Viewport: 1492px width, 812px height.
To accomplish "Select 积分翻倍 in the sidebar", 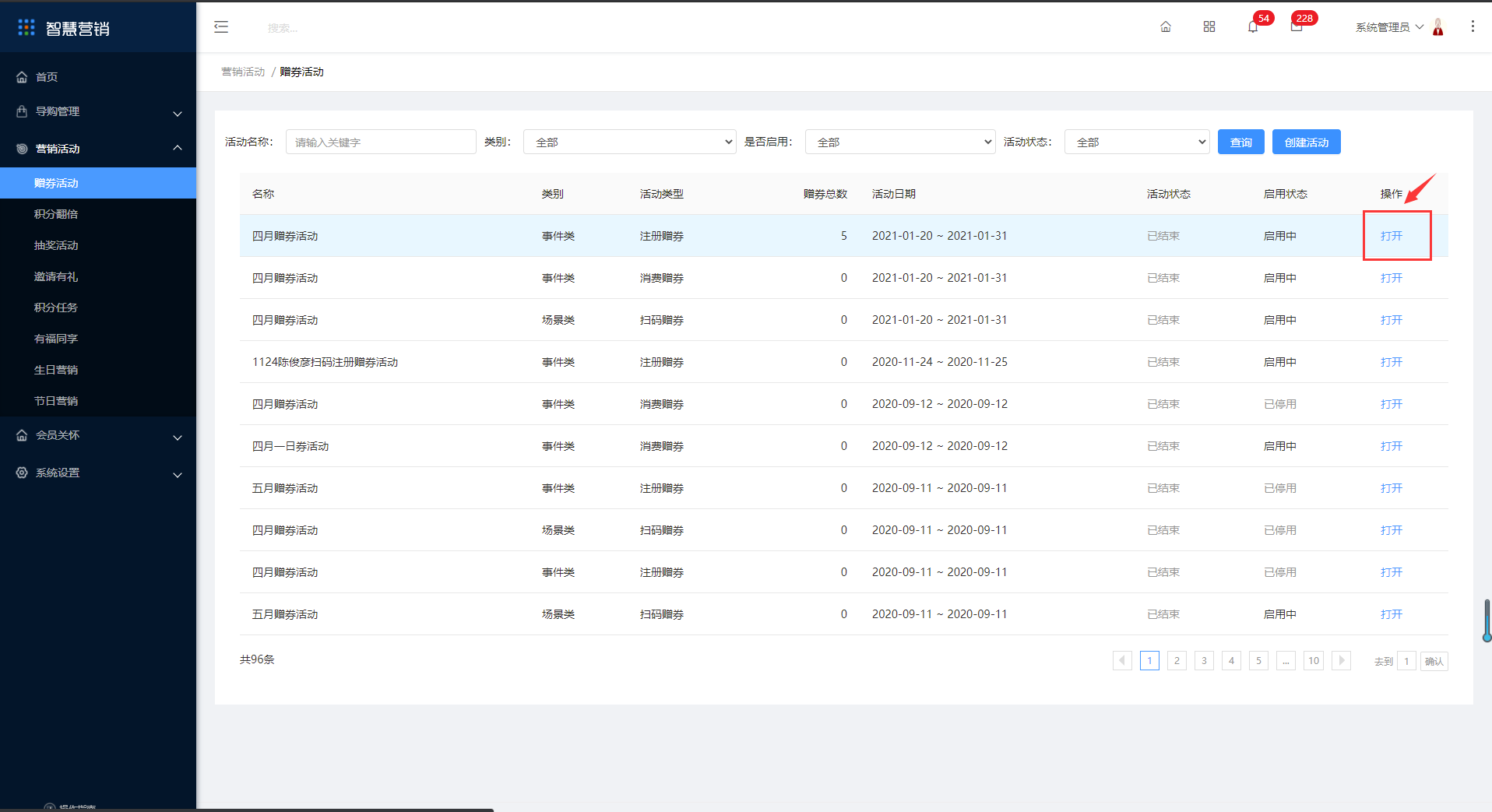I will pos(98,214).
